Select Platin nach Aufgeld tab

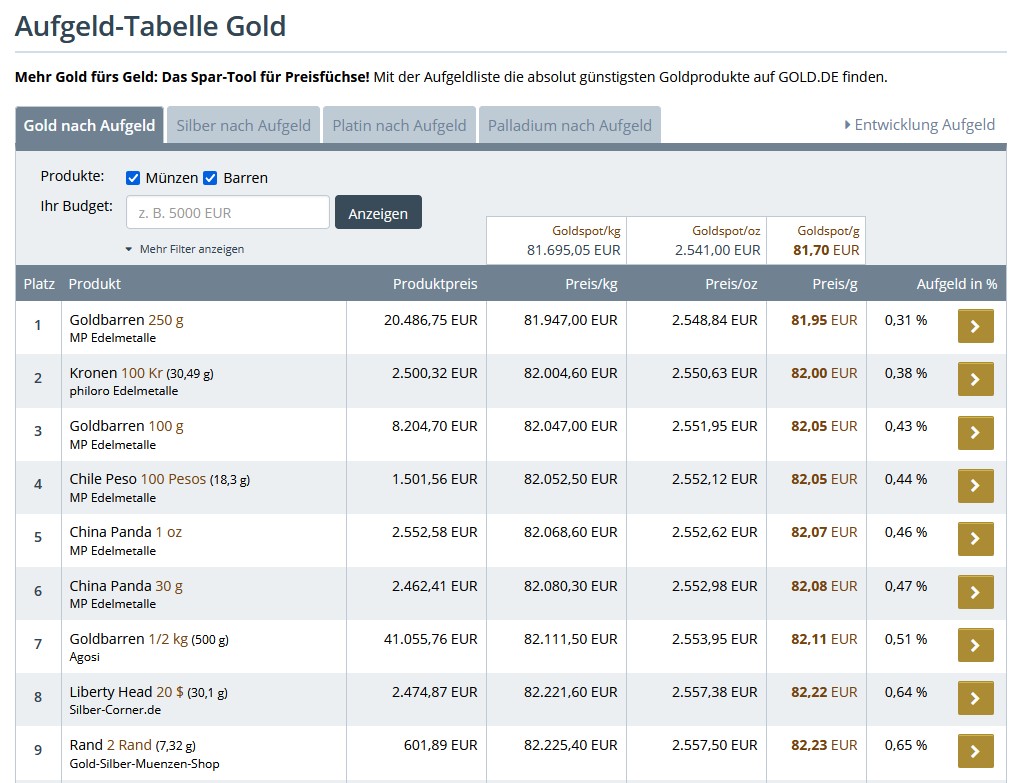tap(399, 126)
